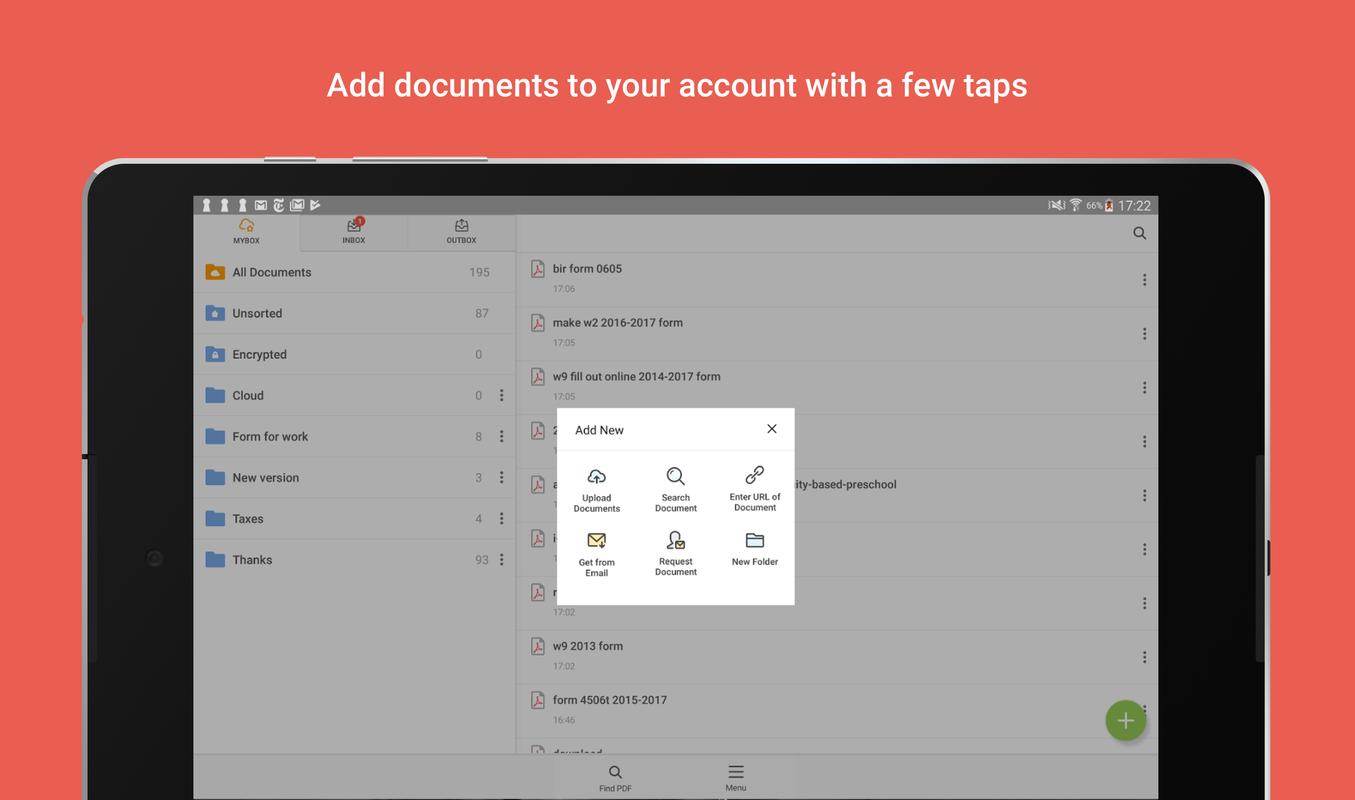
Task: Tap PDF icon of form 4506t
Action: 537,700
